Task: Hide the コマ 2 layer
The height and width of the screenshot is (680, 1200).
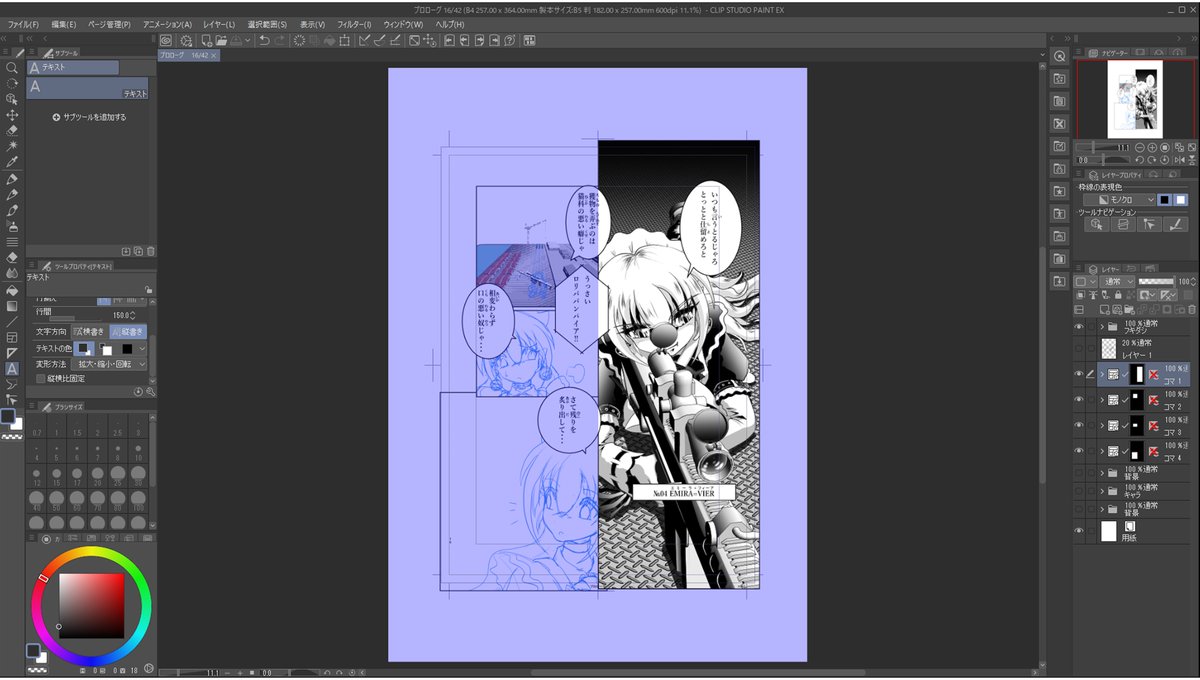Action: pos(1079,399)
